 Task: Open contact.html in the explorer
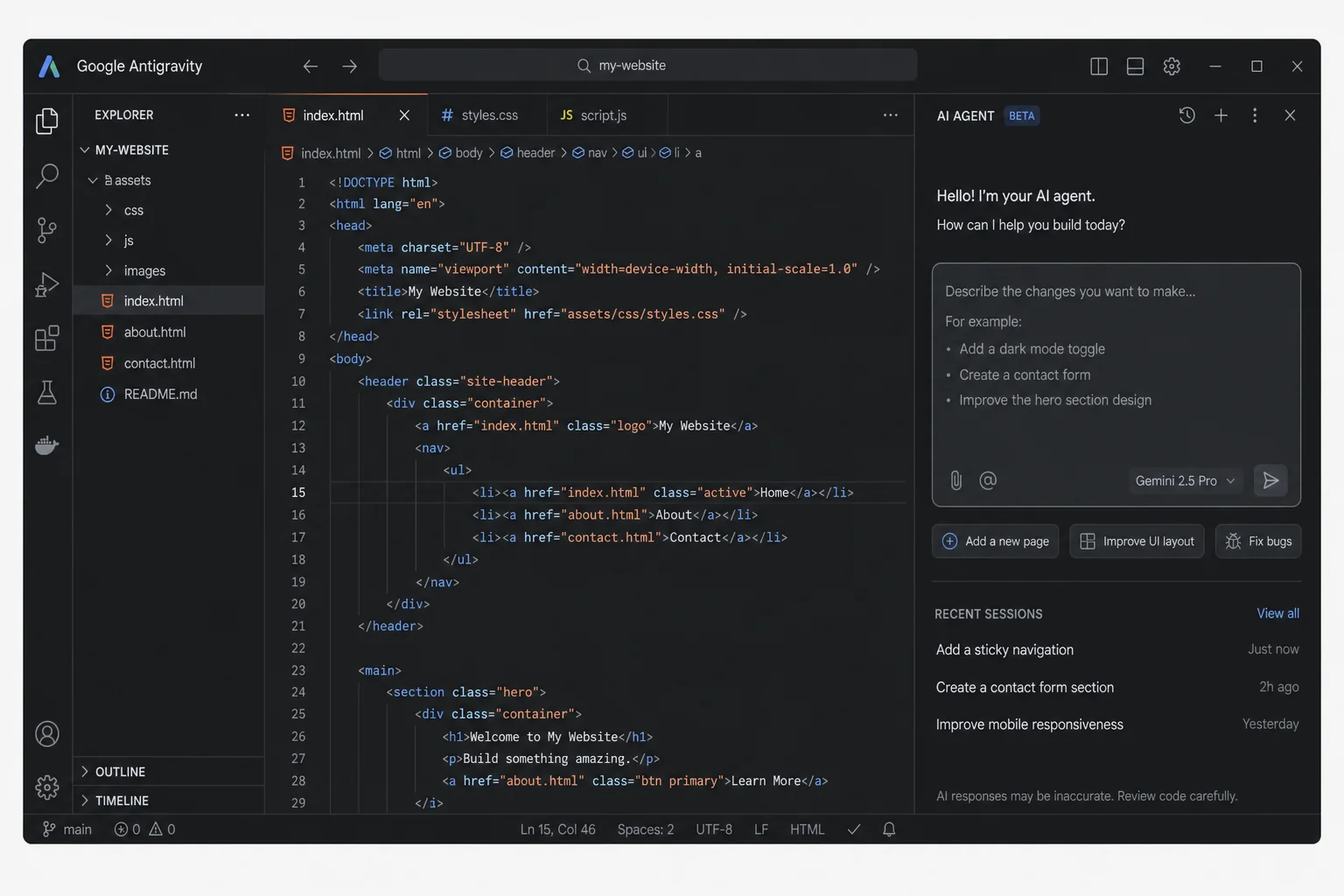[x=159, y=363]
